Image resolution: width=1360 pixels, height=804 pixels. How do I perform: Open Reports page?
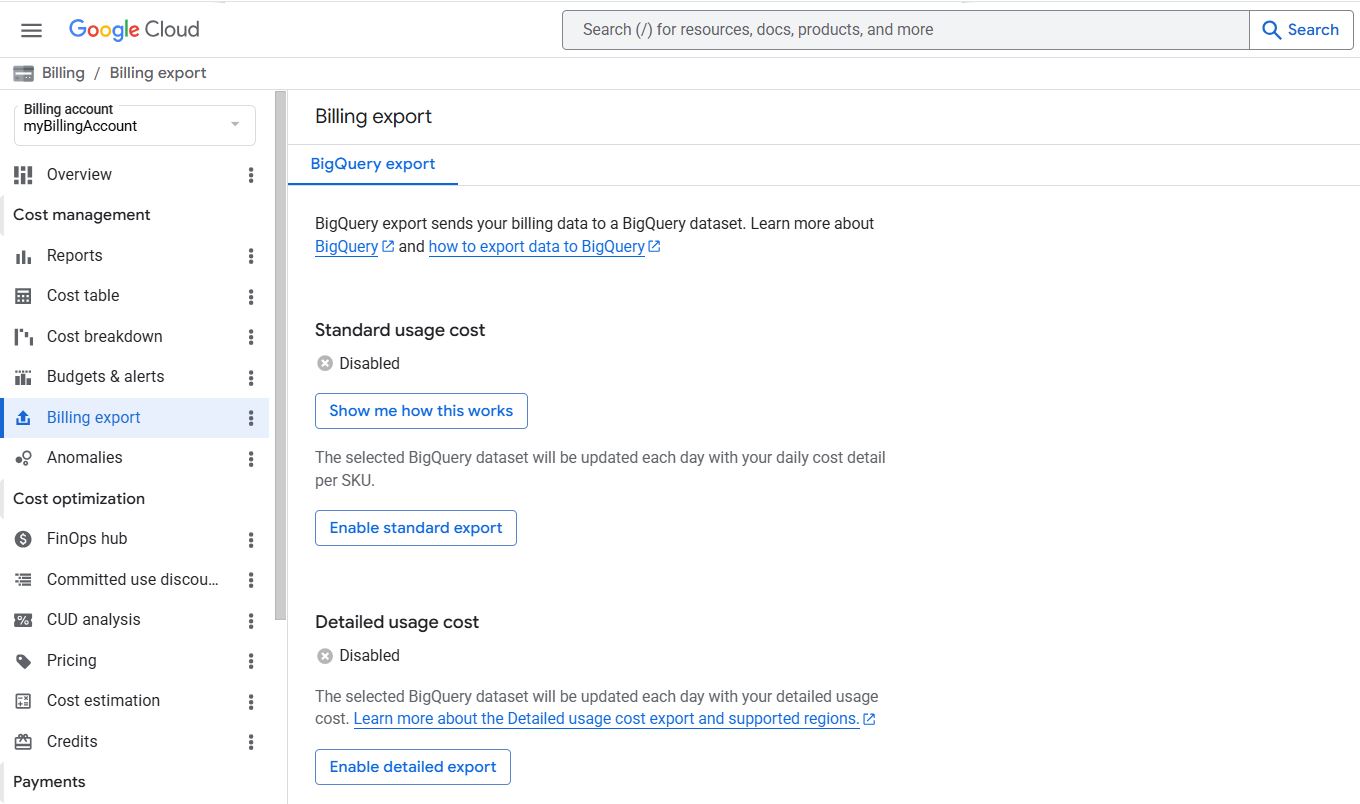coord(75,256)
